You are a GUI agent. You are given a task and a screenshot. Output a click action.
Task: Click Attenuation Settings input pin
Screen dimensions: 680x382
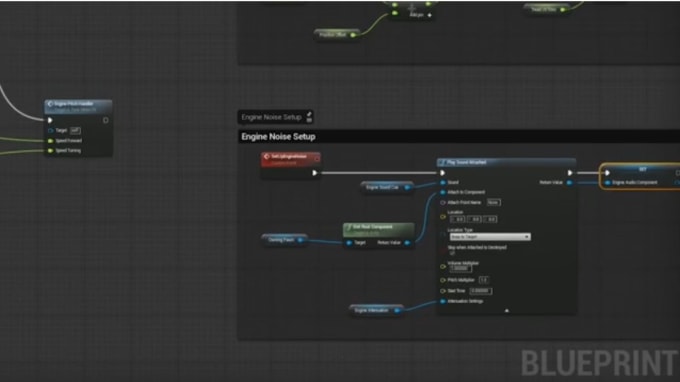(443, 301)
